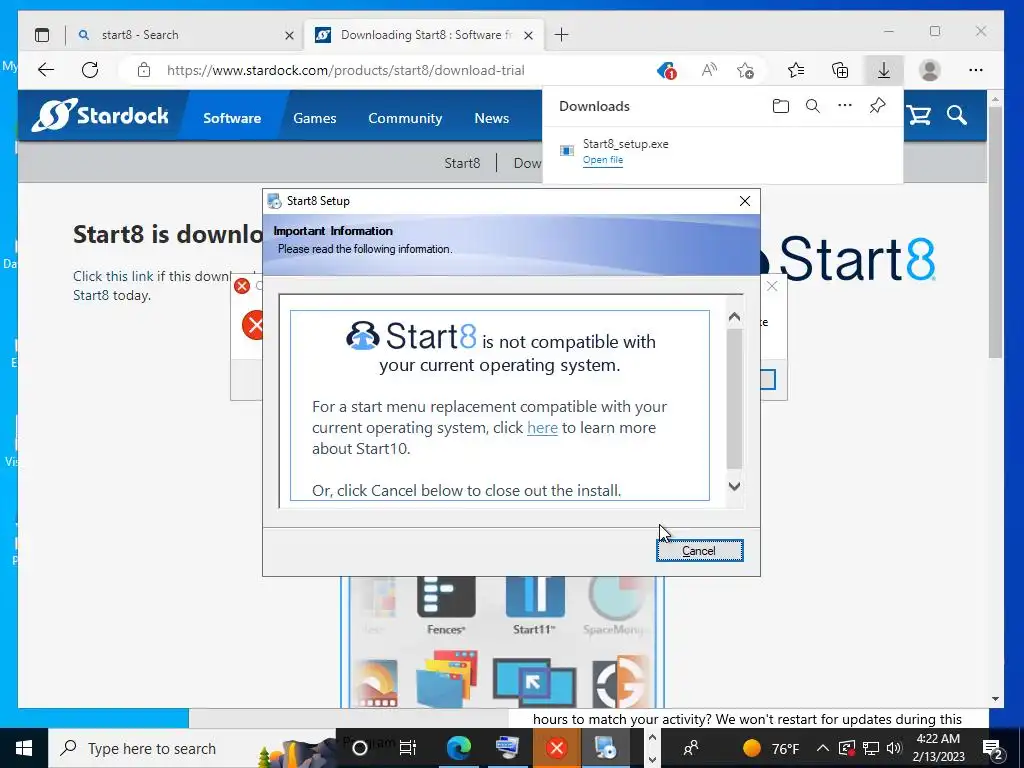Open the clock showing 4:22 AM

(938, 748)
